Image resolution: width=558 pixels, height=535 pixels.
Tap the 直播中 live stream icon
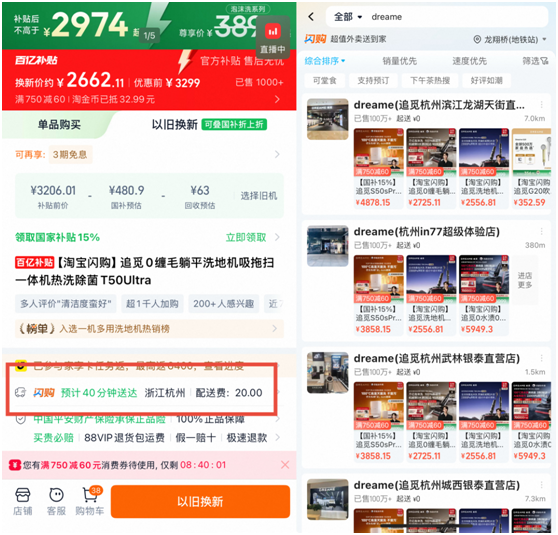coord(273,38)
